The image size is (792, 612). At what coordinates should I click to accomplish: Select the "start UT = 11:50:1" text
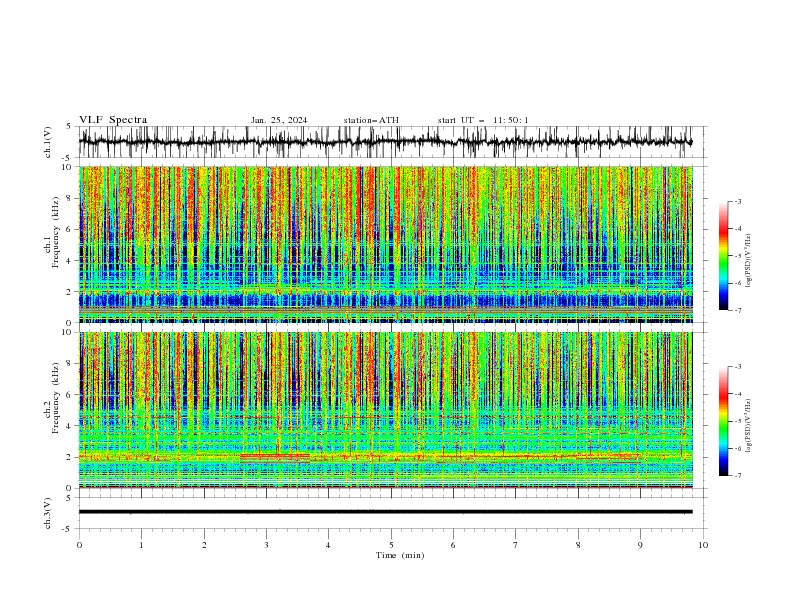[x=483, y=120]
